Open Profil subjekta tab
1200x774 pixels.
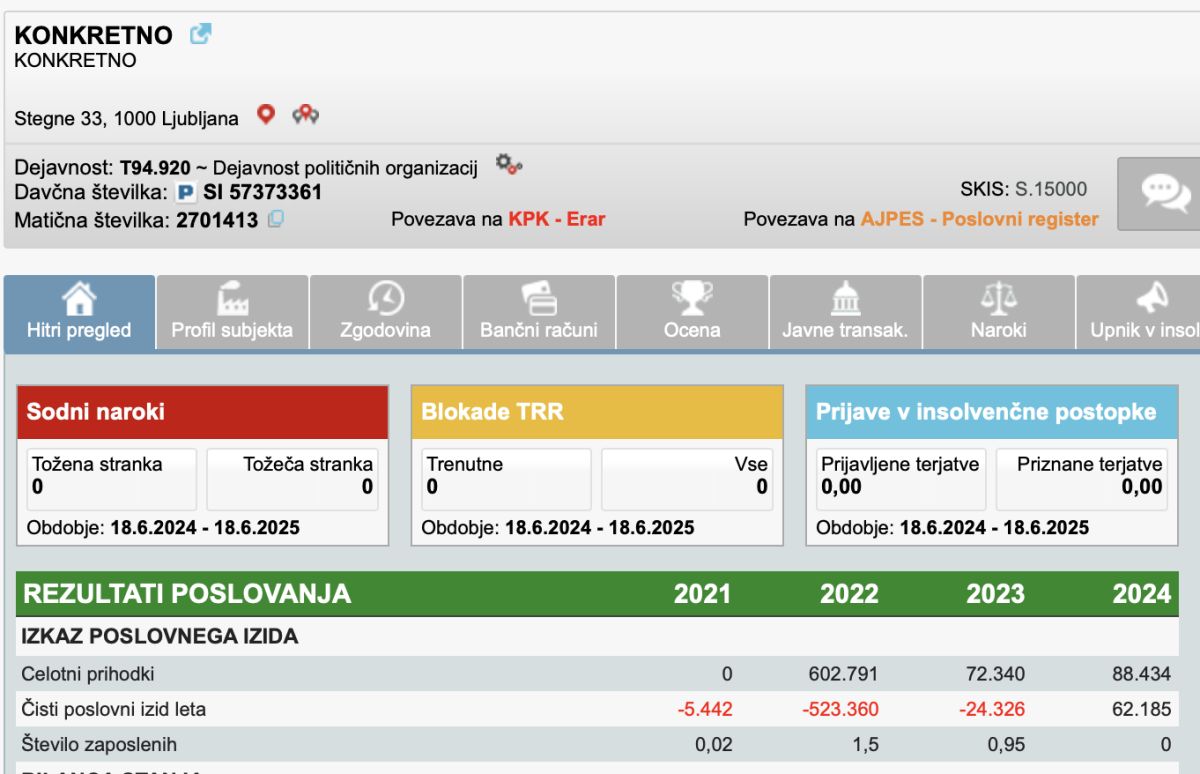(x=232, y=313)
